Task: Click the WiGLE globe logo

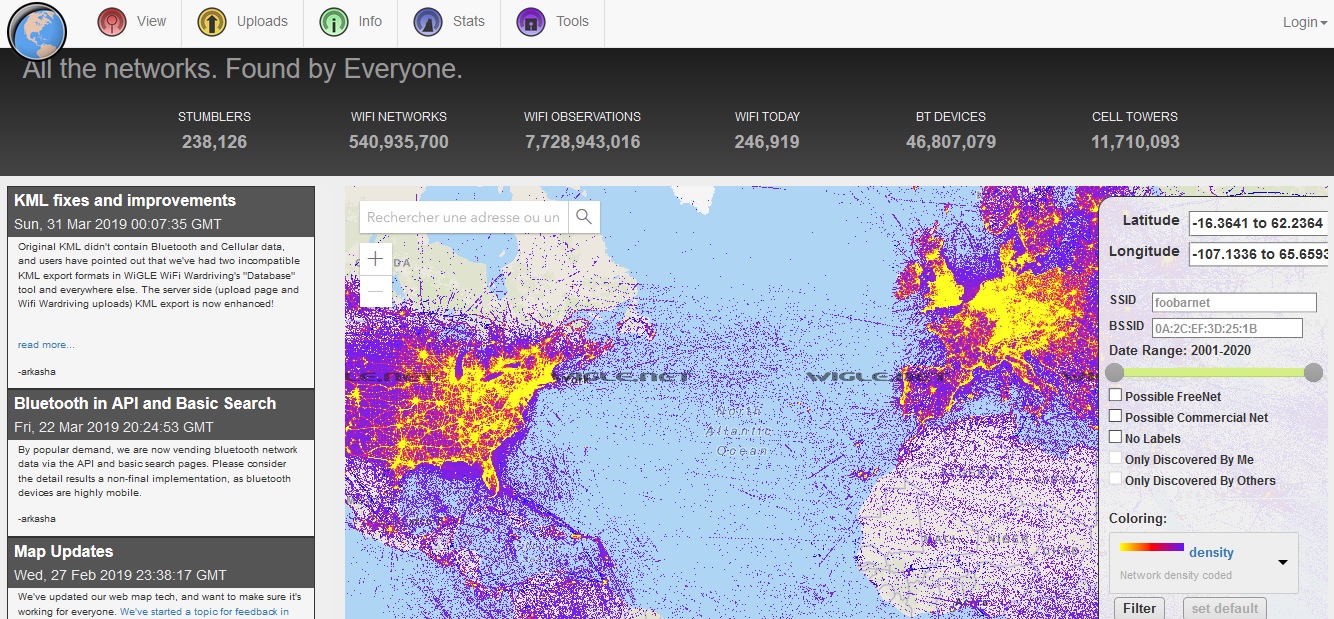Action: tap(36, 32)
